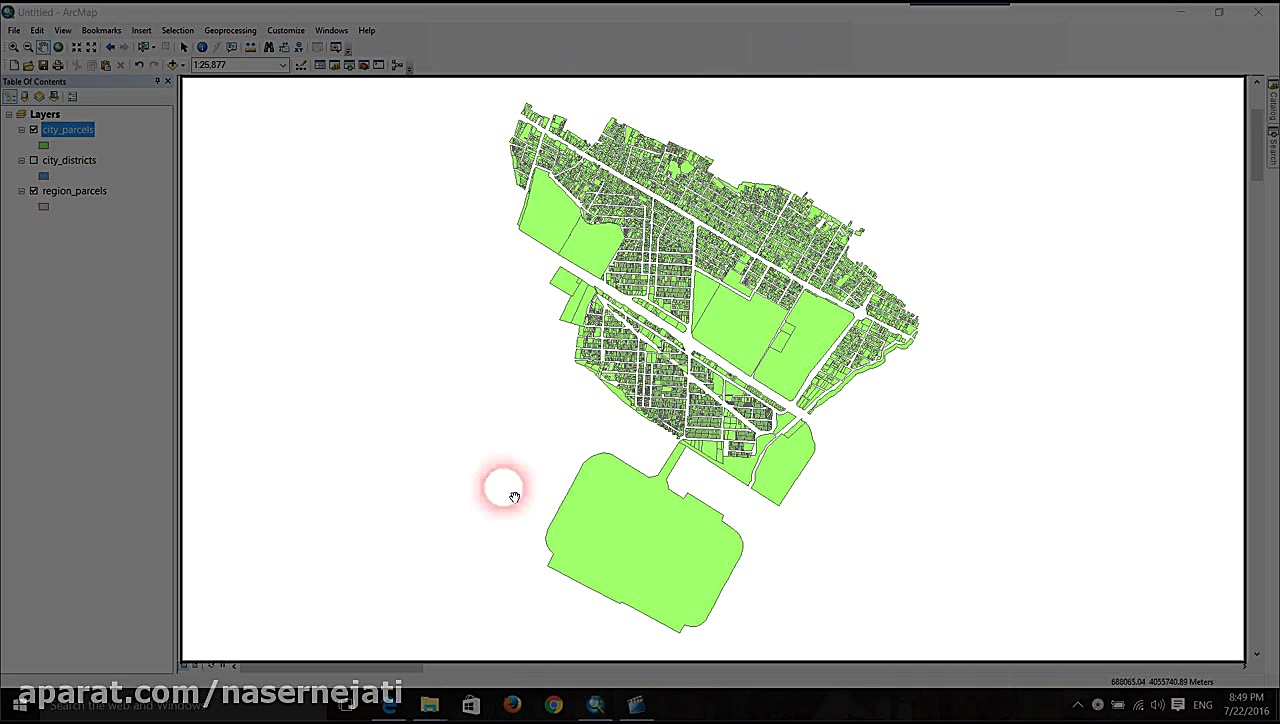Select the Zoom In tool
The width and height of the screenshot is (1280, 724).
[x=13, y=47]
